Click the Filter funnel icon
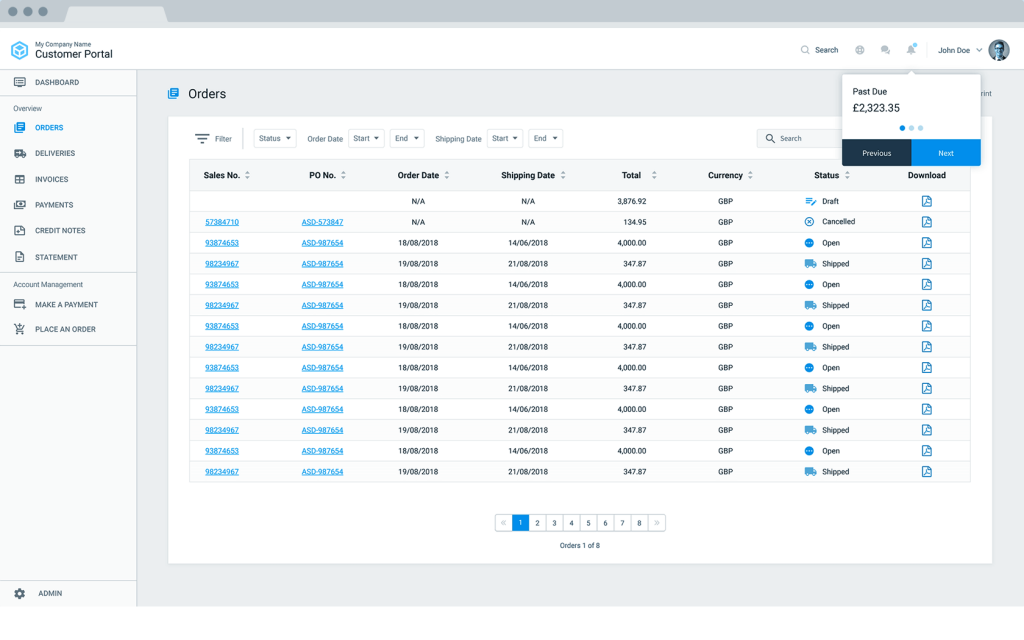The image size is (1024, 640). (x=202, y=139)
